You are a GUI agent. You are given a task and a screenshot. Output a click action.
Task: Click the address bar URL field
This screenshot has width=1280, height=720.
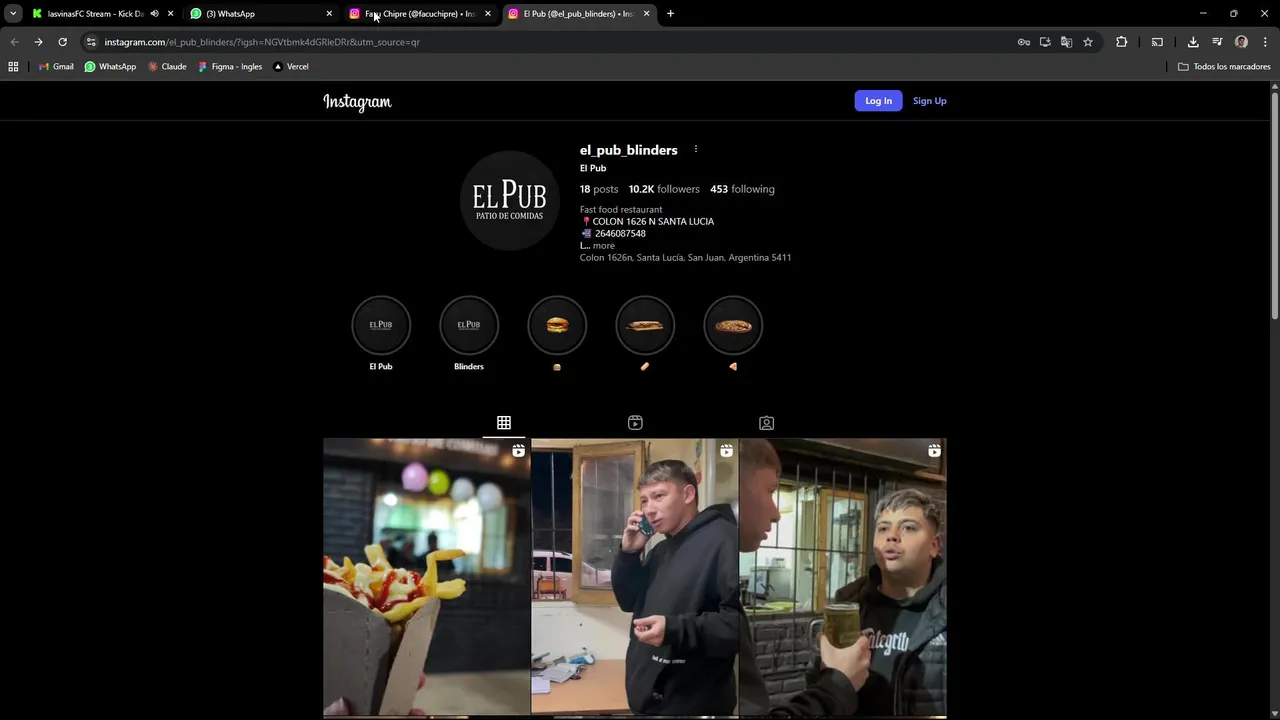click(x=550, y=42)
